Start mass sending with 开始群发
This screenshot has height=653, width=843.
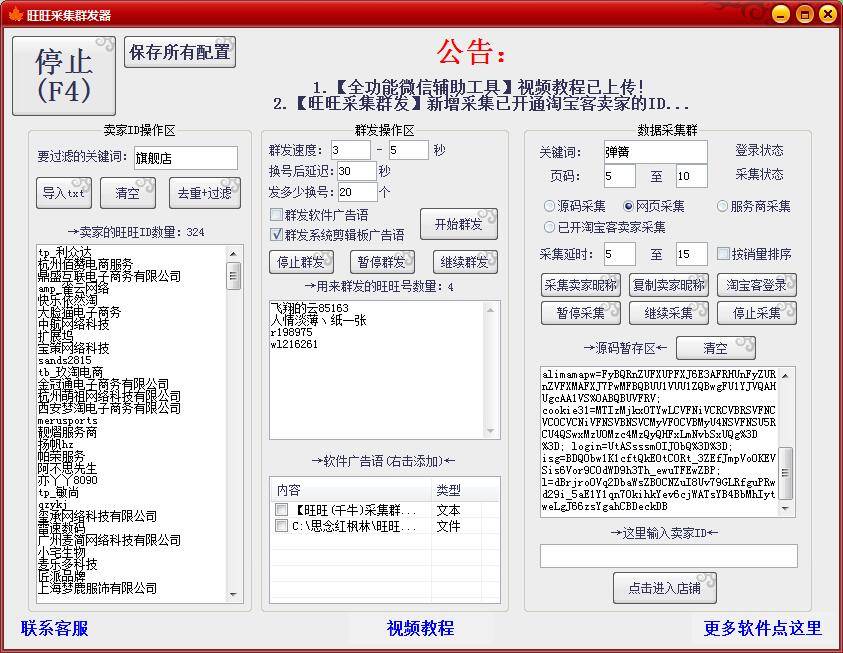coord(459,224)
